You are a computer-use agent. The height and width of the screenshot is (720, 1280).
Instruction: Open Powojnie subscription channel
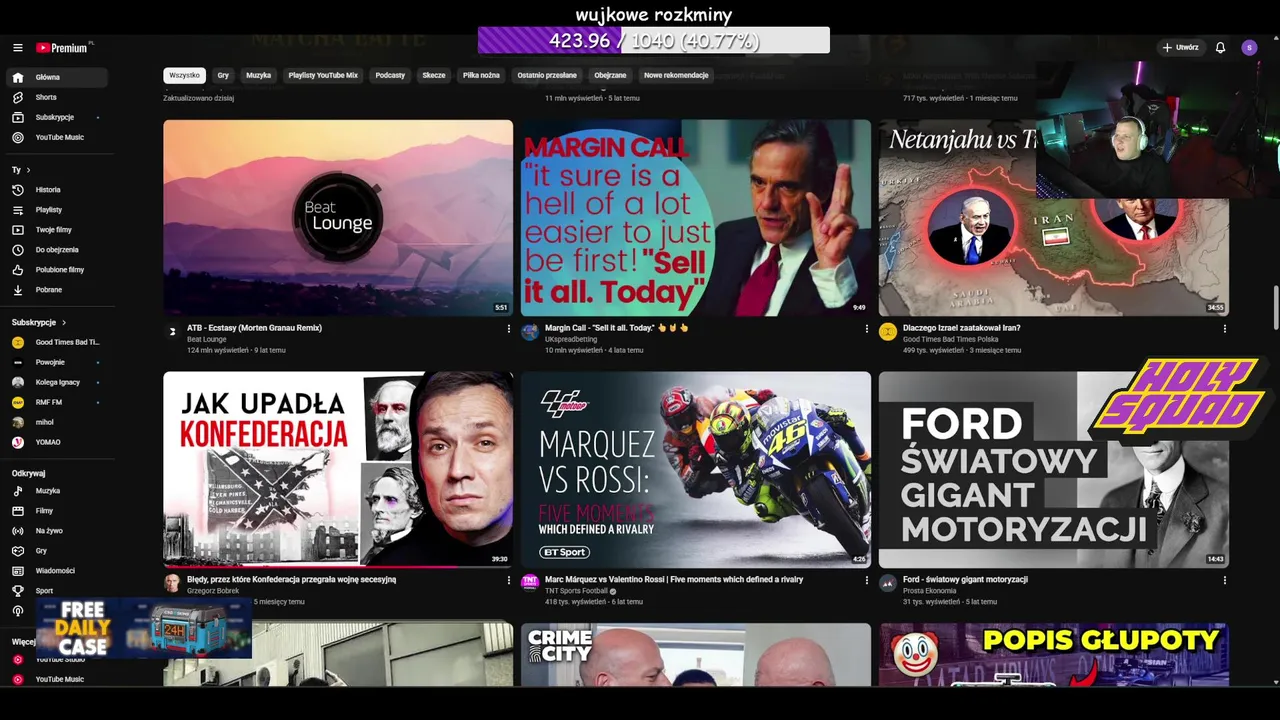pyautogui.click(x=56, y=362)
